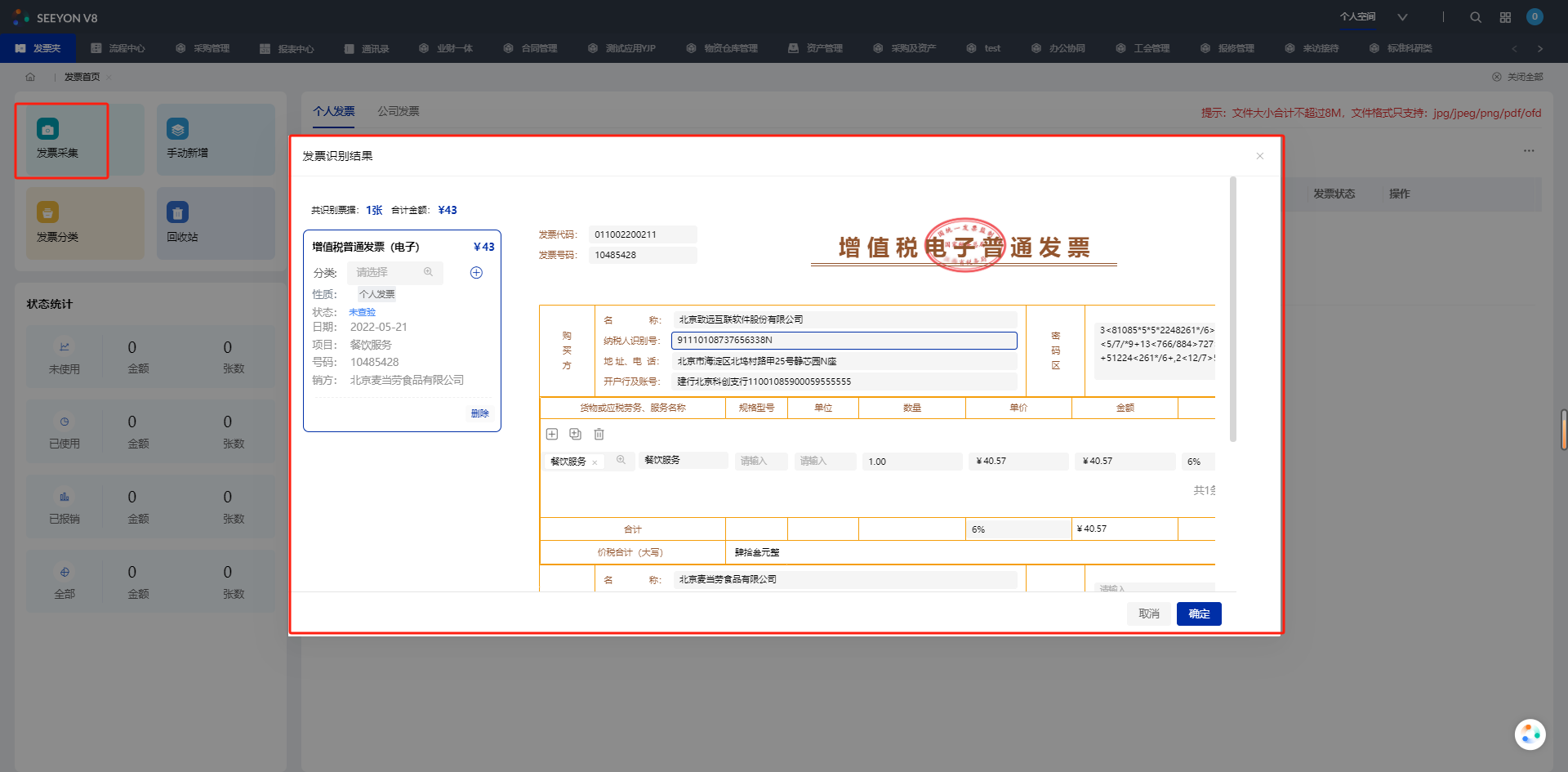The height and width of the screenshot is (772, 1568).
Task: Expand the 个人空间 dropdown arrow
Action: point(1402,17)
